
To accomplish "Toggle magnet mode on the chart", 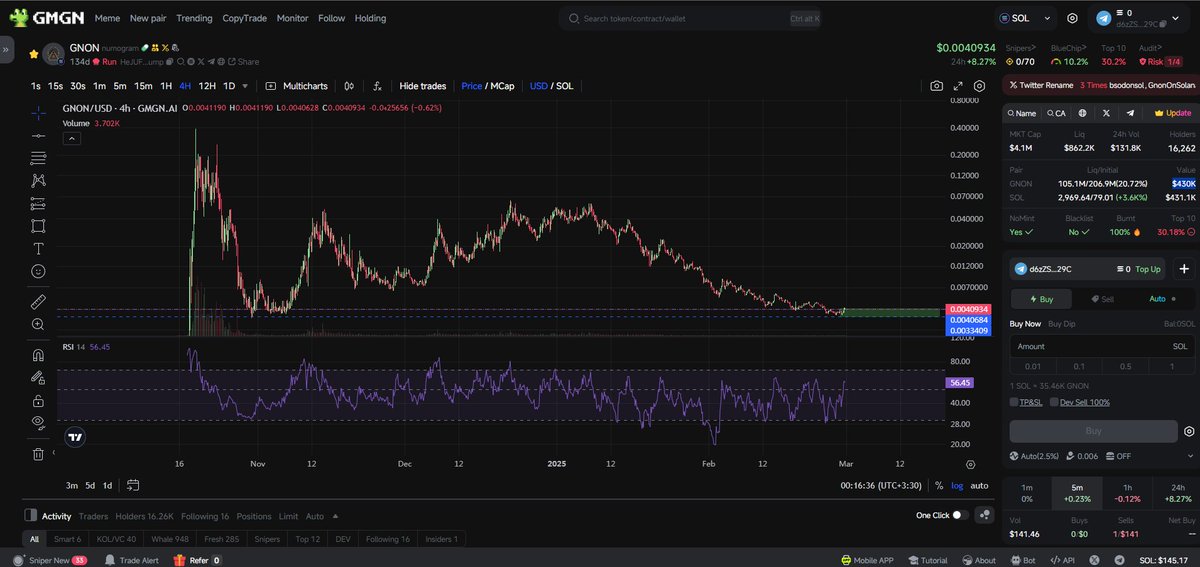I will coord(38,354).
